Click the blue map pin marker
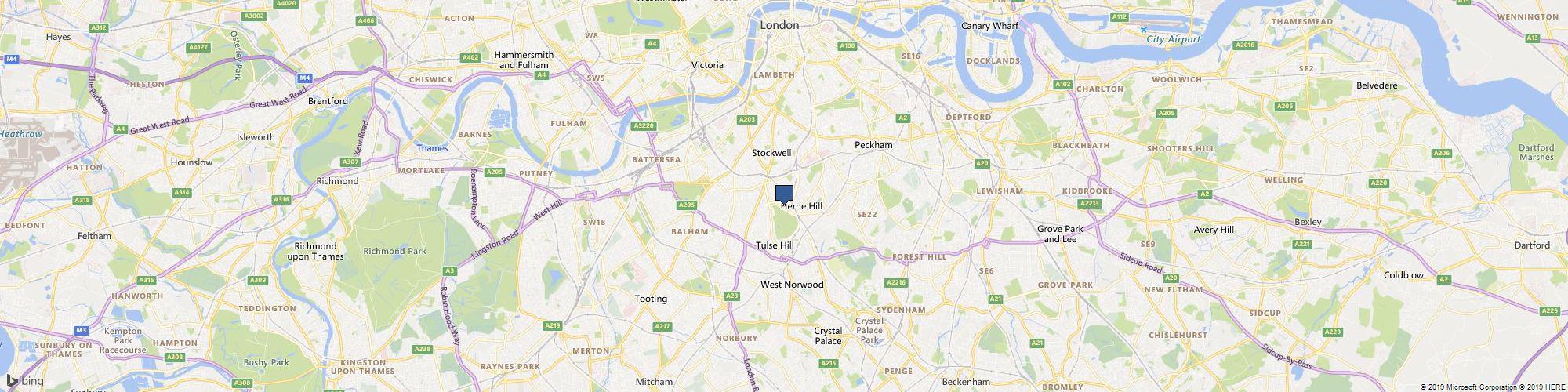 pyautogui.click(x=784, y=194)
